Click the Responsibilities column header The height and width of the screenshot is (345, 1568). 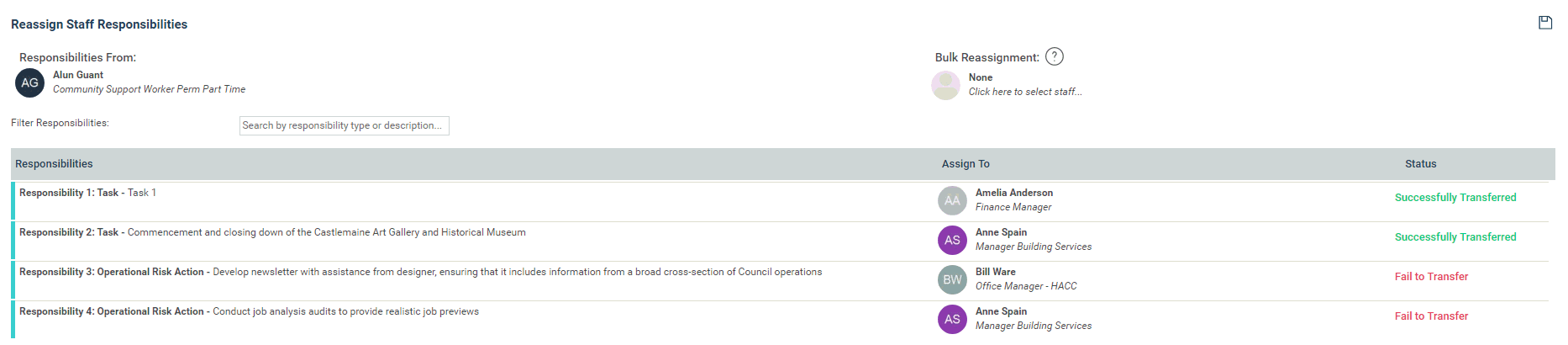coord(54,164)
